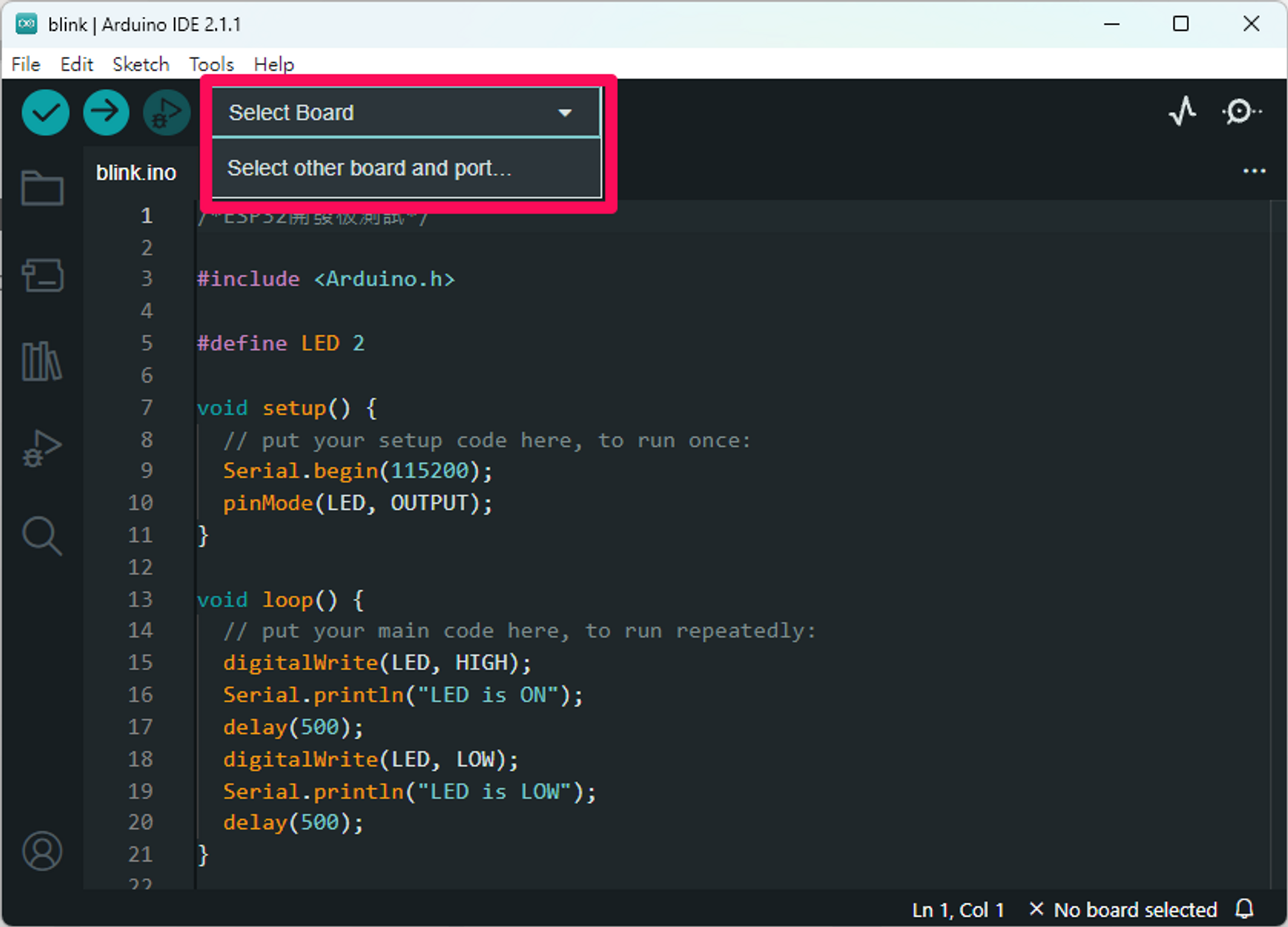The height and width of the screenshot is (927, 1288).
Task: Open the notifications bell in status bar
Action: click(x=1245, y=909)
